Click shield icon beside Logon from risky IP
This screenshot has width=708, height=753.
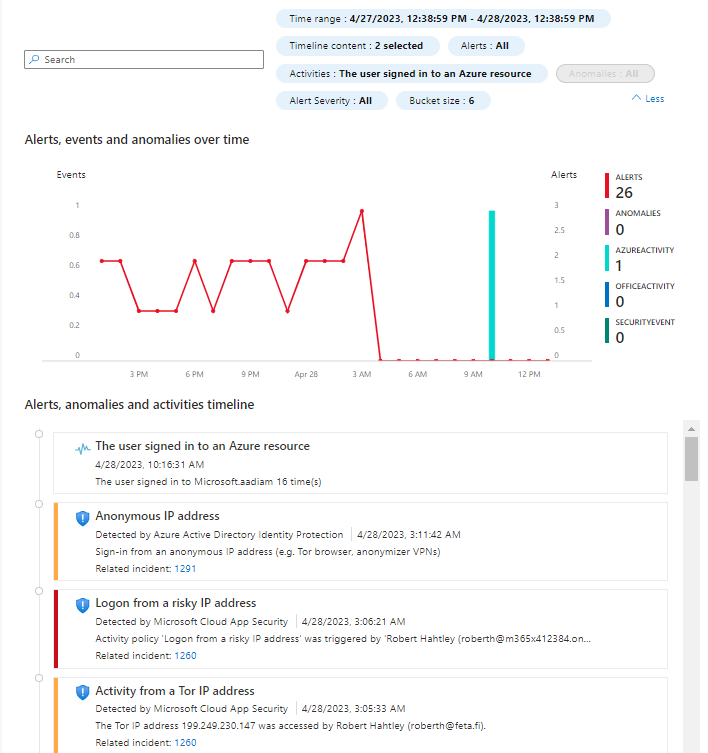83,605
